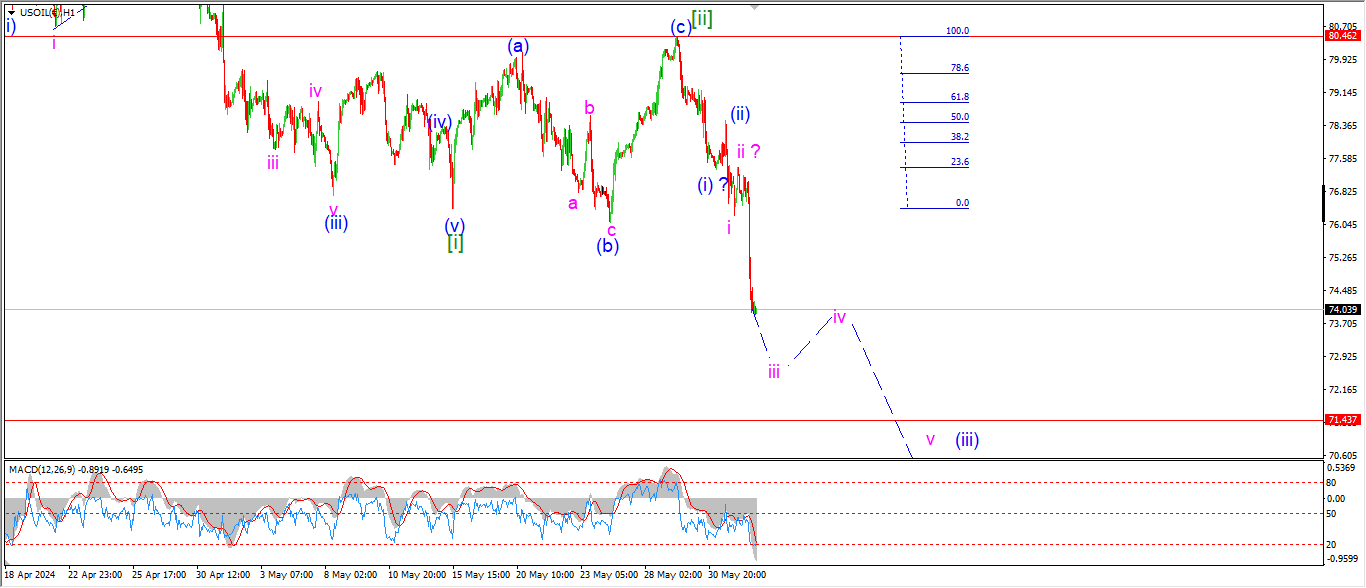This screenshot has height=588, width=1366.
Task: Click the gray chart shift triangle marker
Action: (755, 6)
